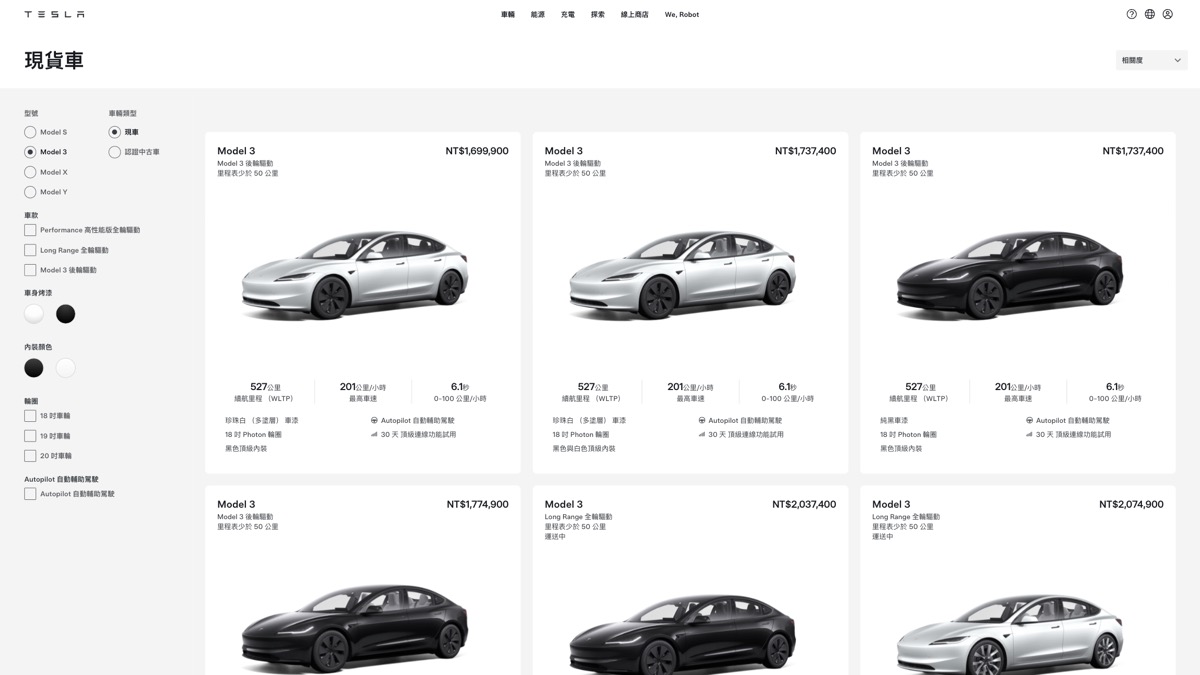Viewport: 1200px width, 675px height.
Task: Open the 相關度 sort dropdown
Action: coord(1150,60)
